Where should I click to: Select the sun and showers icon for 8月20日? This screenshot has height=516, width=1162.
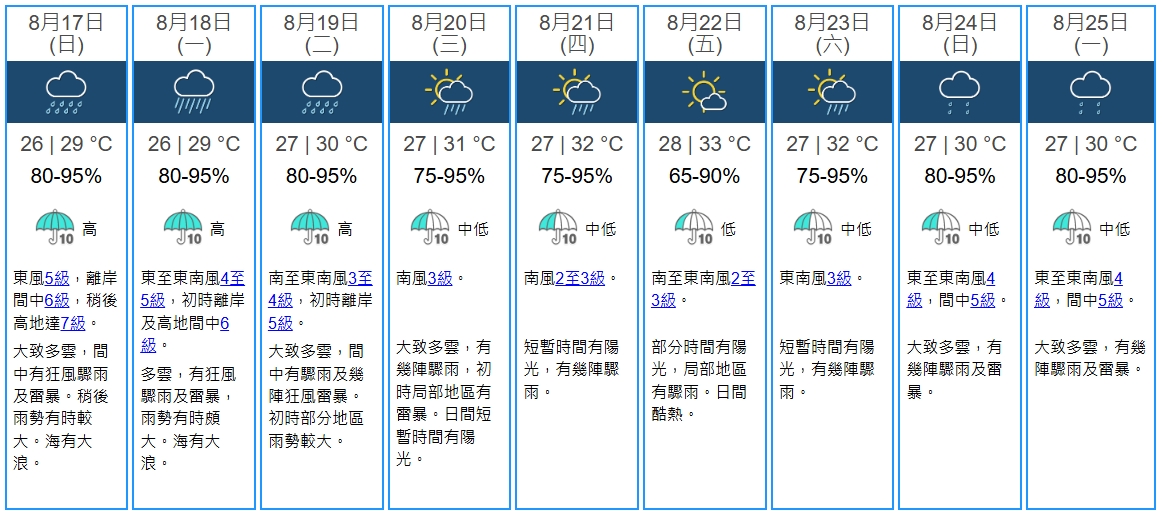(449, 91)
